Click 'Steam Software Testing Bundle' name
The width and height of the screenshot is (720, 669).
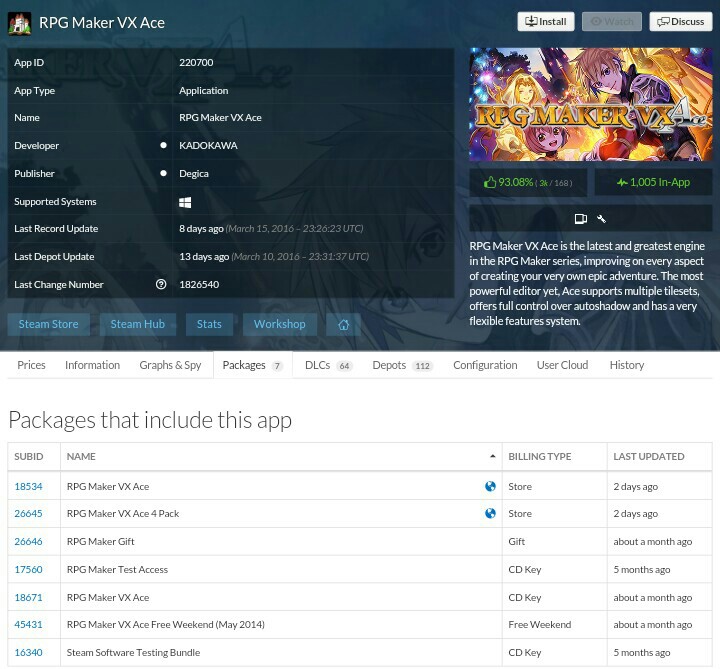point(133,652)
